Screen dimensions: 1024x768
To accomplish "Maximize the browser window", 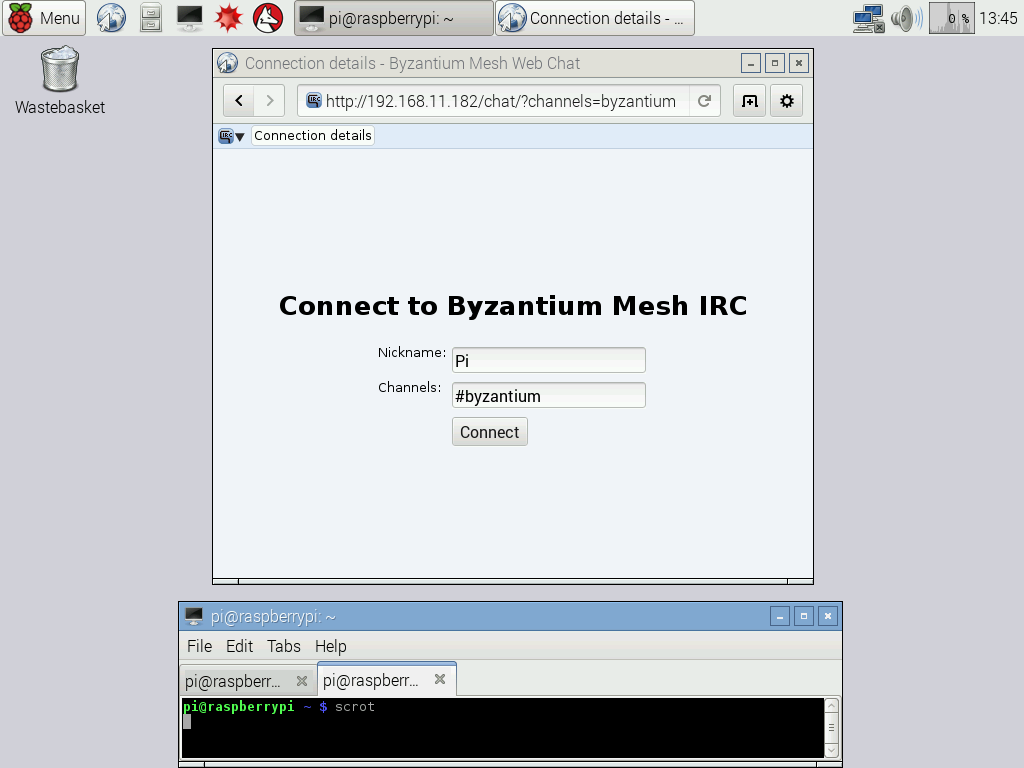I will pyautogui.click(x=775, y=63).
